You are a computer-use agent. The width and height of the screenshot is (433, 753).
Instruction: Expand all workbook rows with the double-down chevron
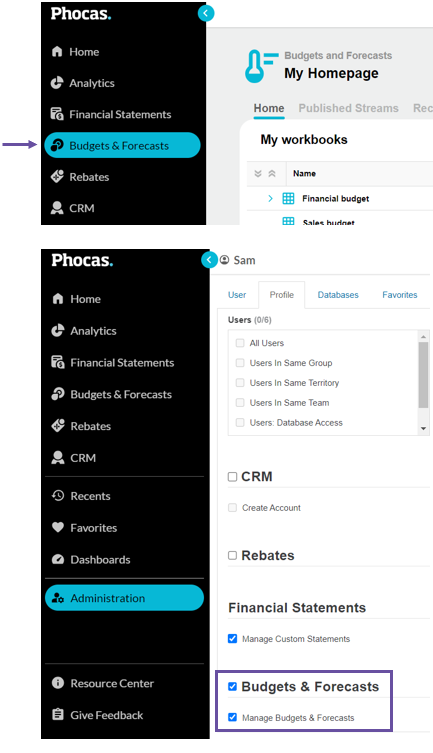pos(258,173)
